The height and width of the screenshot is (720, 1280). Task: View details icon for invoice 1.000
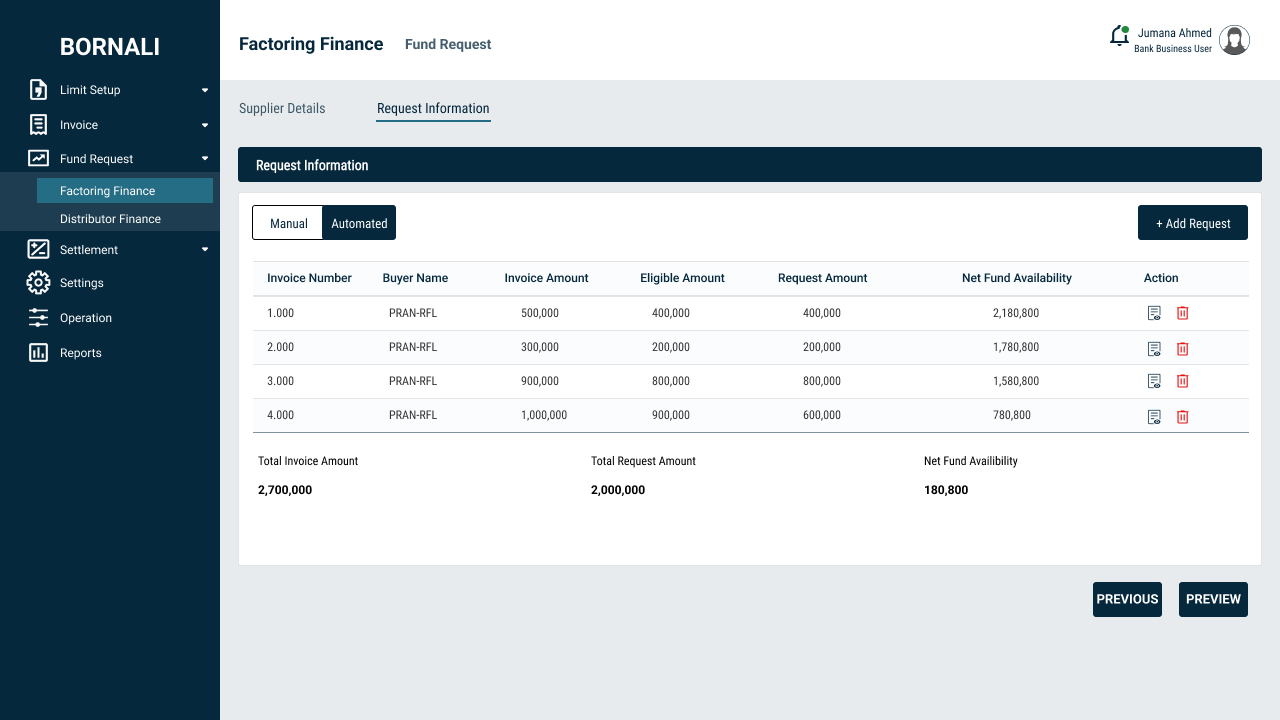1154,313
